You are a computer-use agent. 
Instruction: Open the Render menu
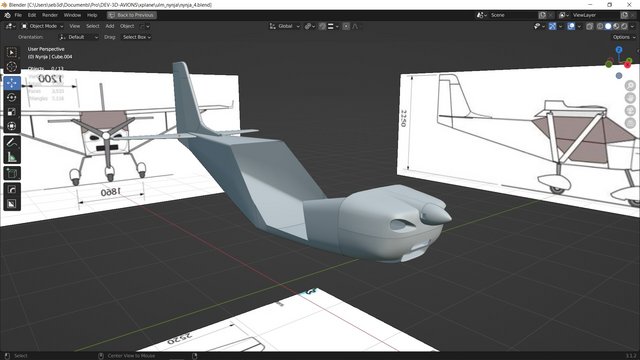coord(50,15)
